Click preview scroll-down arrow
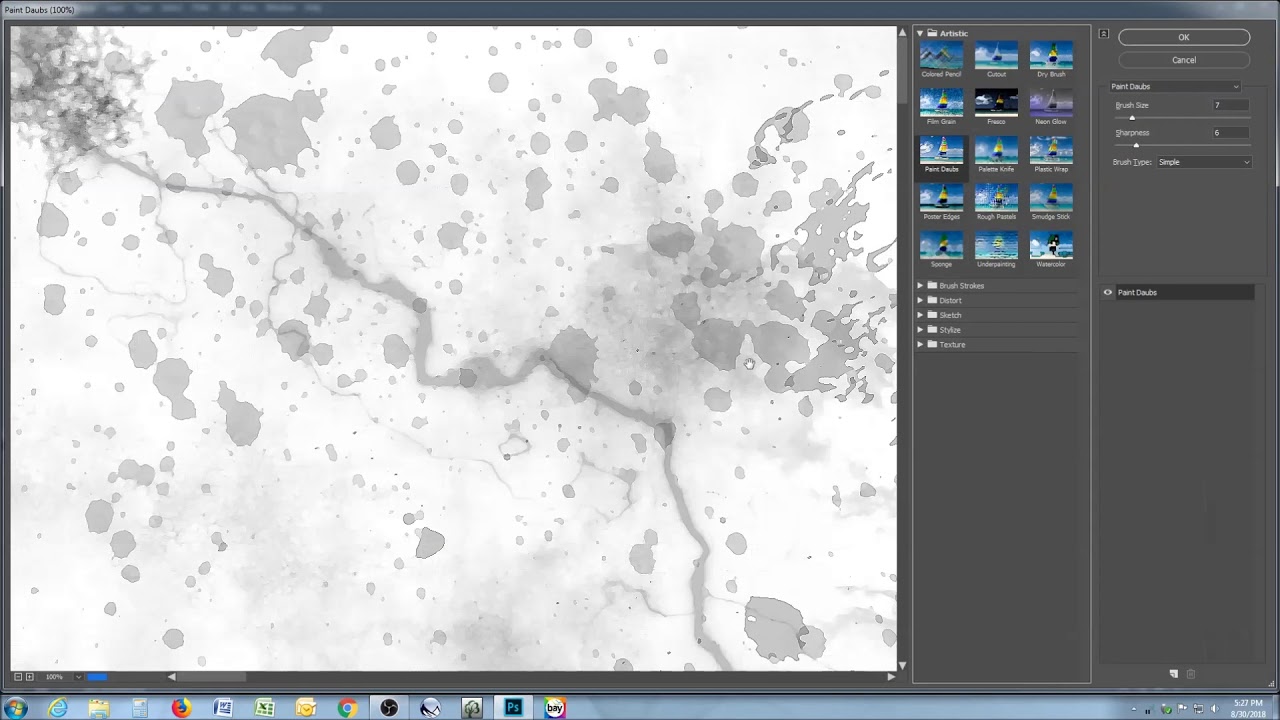 tap(902, 665)
